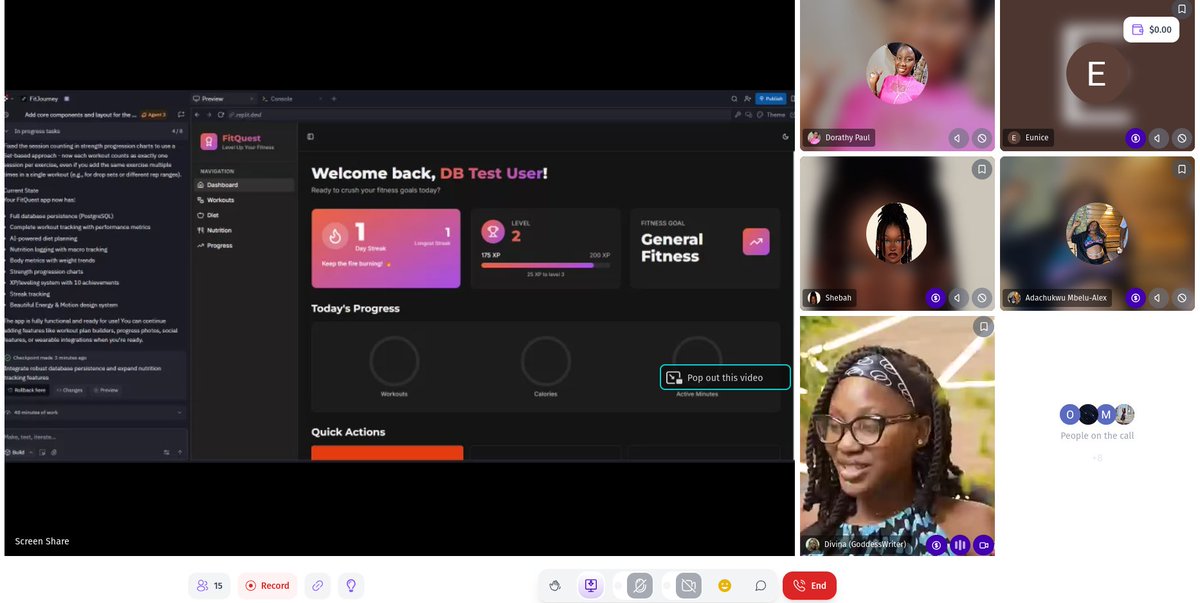
Task: Collapse the In progress tasks section
Action: [95, 131]
